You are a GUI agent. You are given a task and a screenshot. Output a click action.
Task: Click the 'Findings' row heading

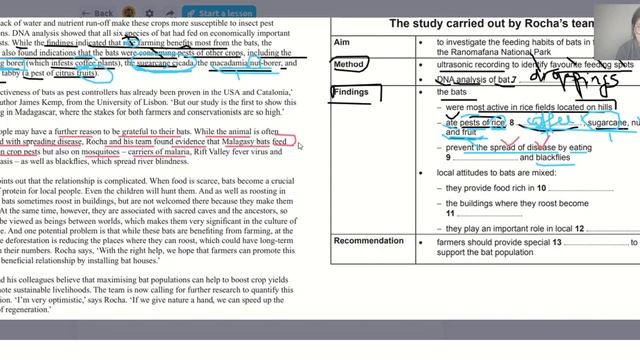351,92
